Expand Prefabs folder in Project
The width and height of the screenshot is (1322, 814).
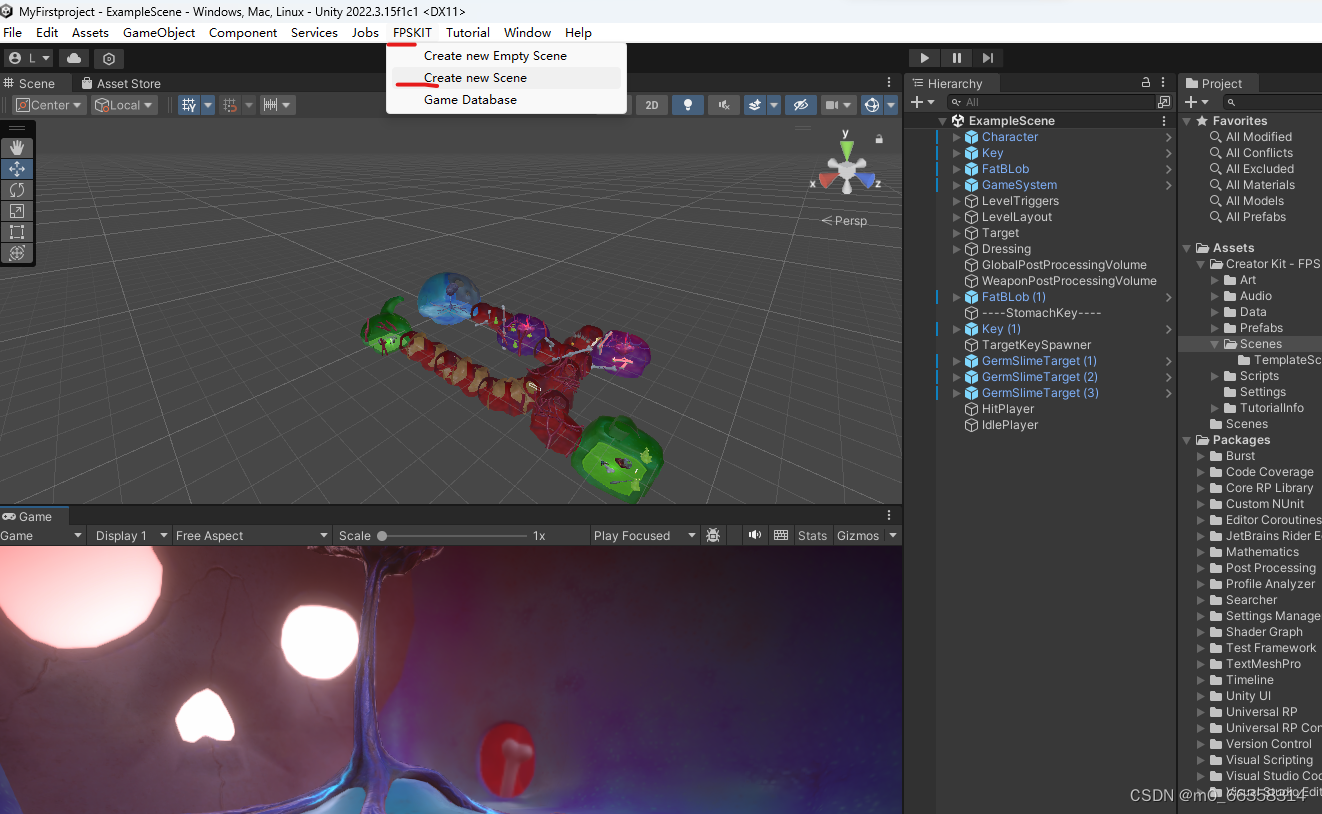click(x=1215, y=328)
